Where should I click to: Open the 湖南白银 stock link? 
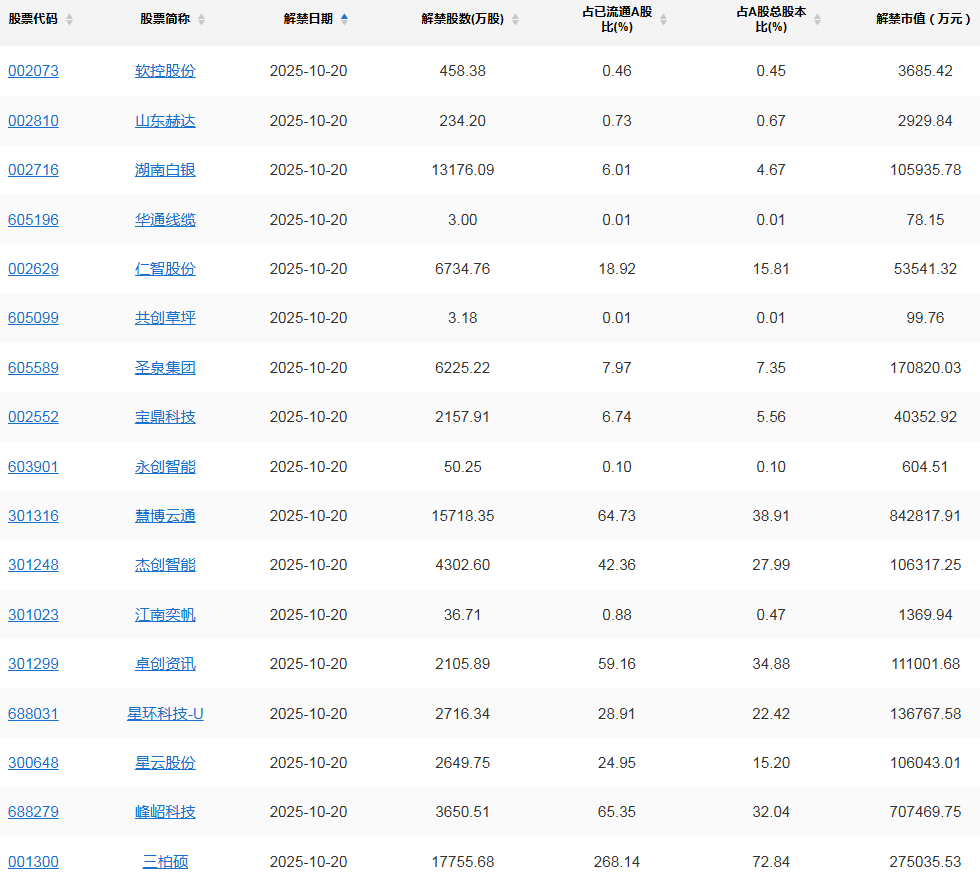point(165,170)
